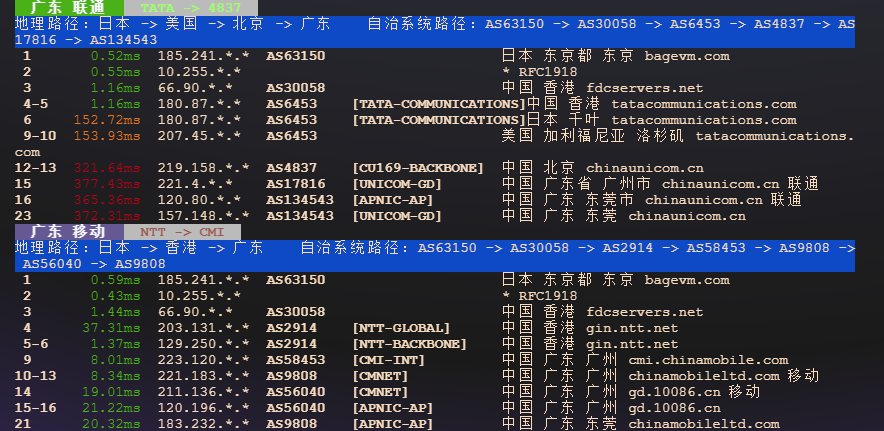The width and height of the screenshot is (884, 431).
Task: Click the cmi.chinamobile.com domain text
Action: 708,360
